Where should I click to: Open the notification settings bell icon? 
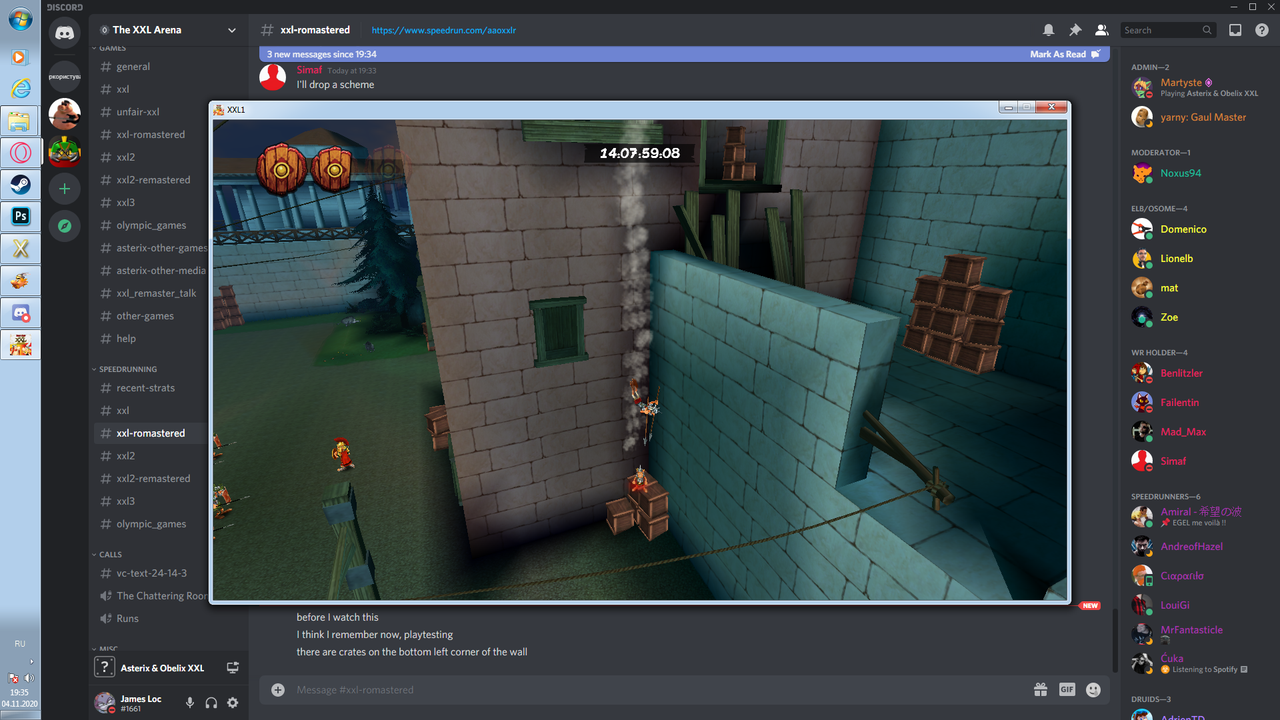point(1048,30)
